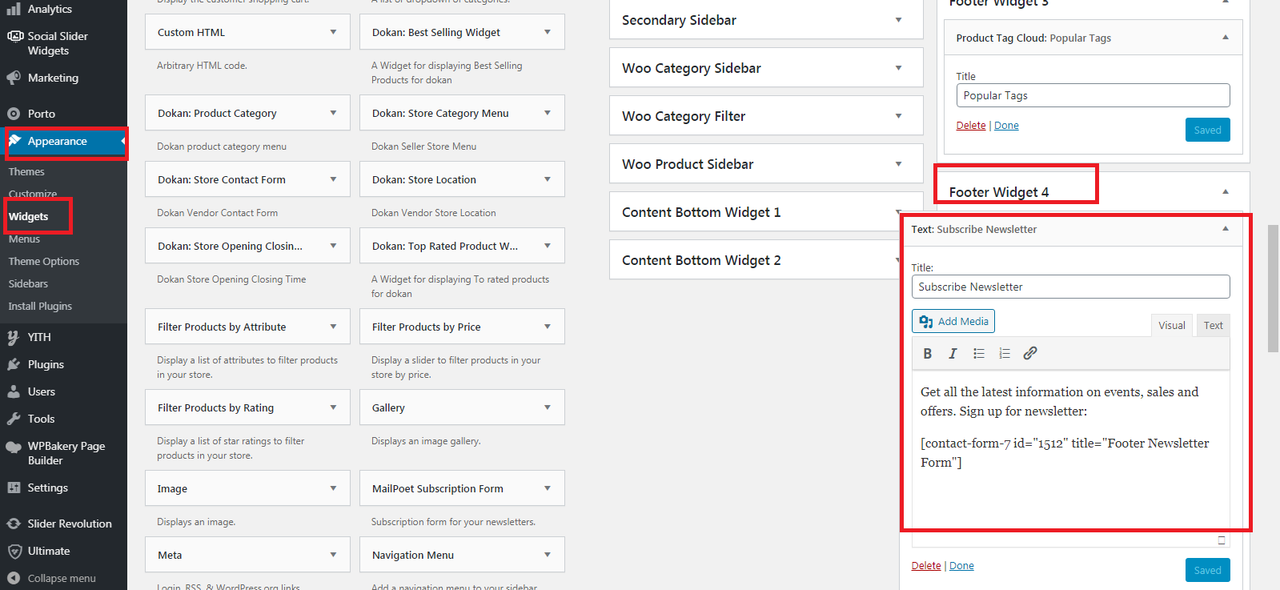Screen dimensions: 1280x590
Task: Click Saved button under Popular Tags
Action: [x=1207, y=130]
